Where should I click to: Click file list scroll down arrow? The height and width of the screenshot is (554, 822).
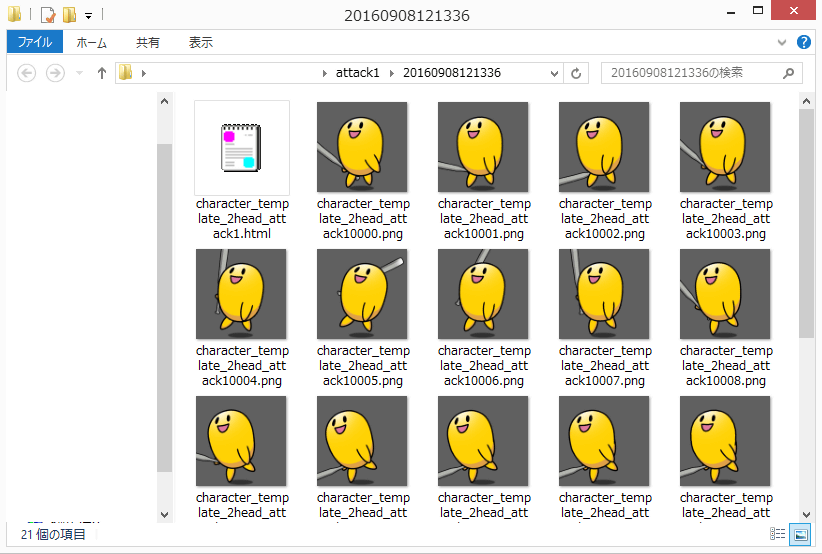[x=806, y=515]
